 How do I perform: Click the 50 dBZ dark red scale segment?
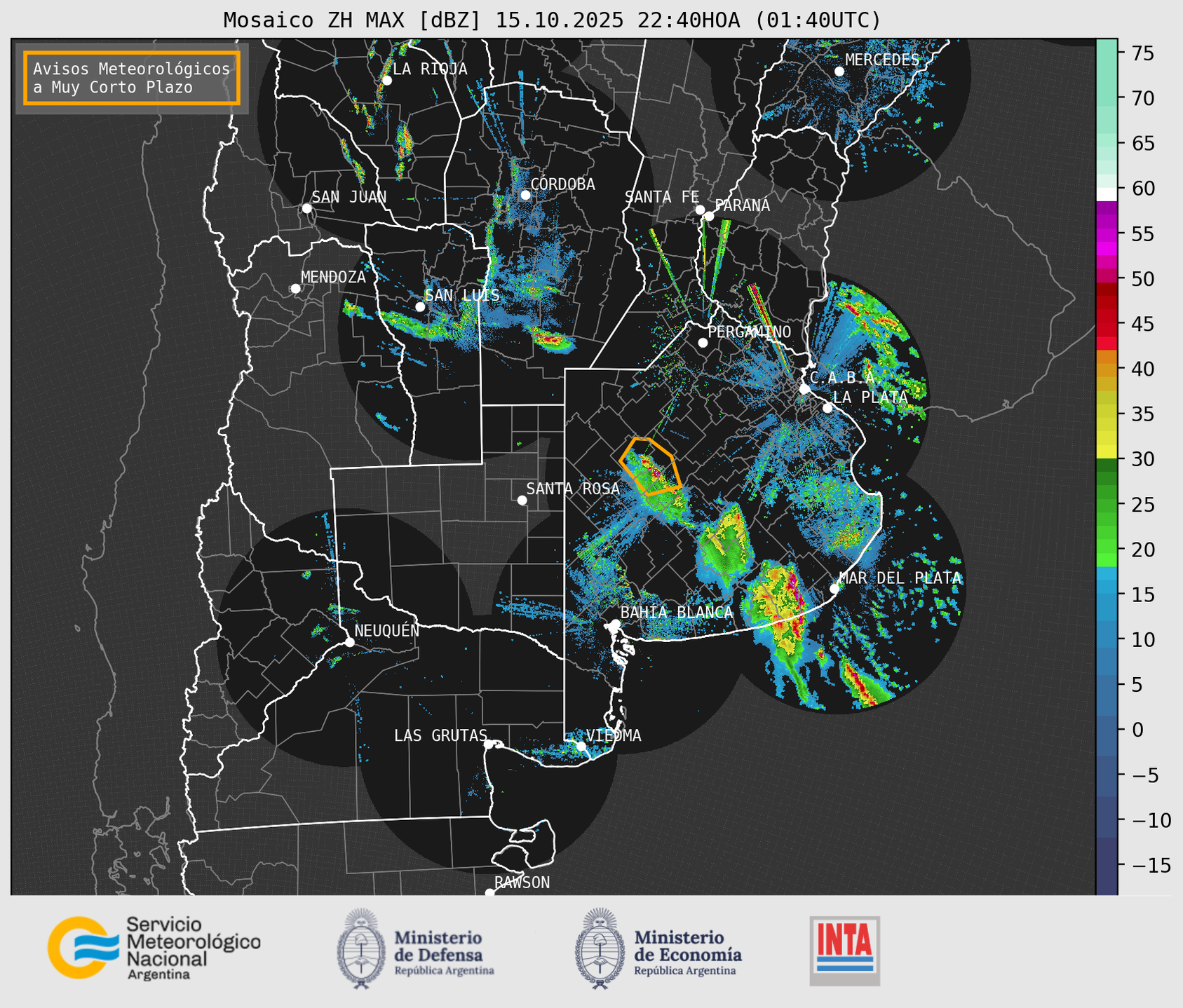(1107, 288)
